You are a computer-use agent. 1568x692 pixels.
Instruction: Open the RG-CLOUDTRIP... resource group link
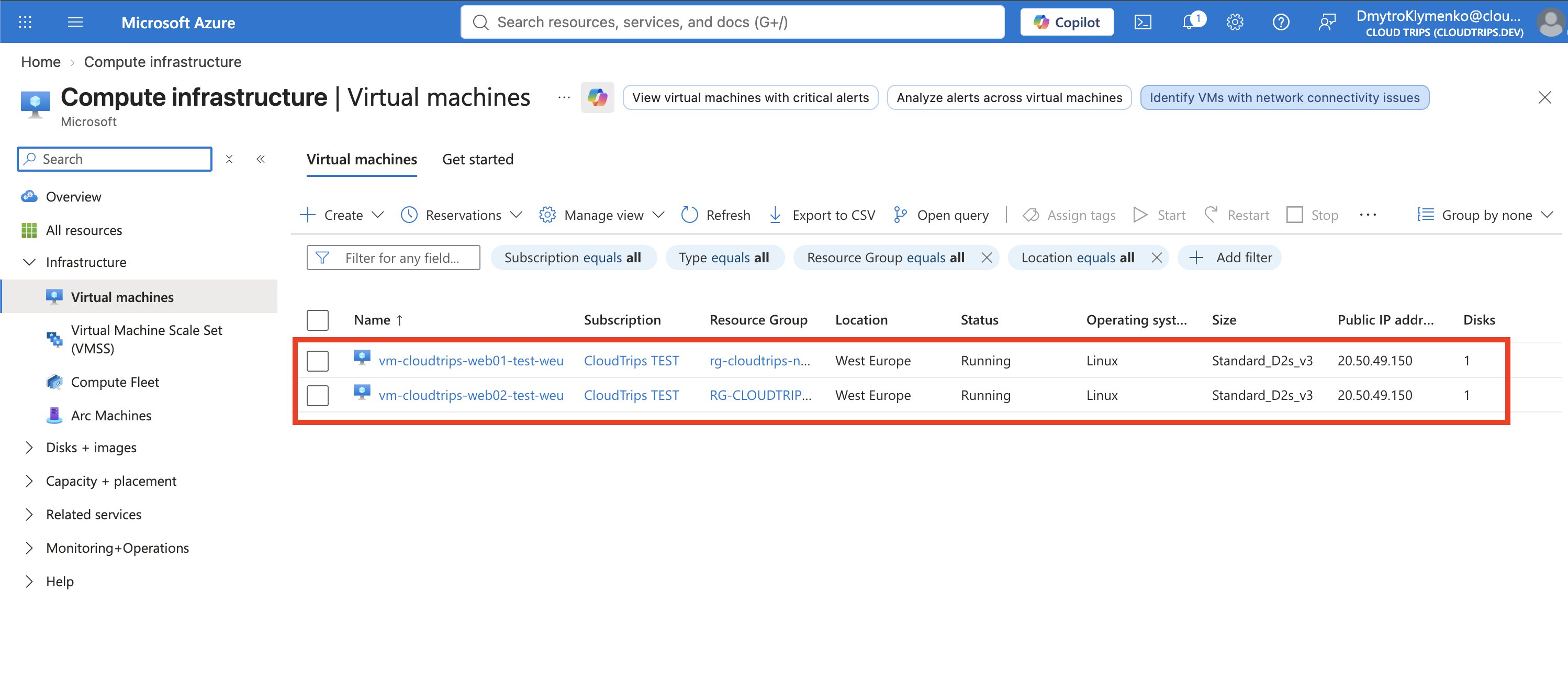[x=760, y=395]
